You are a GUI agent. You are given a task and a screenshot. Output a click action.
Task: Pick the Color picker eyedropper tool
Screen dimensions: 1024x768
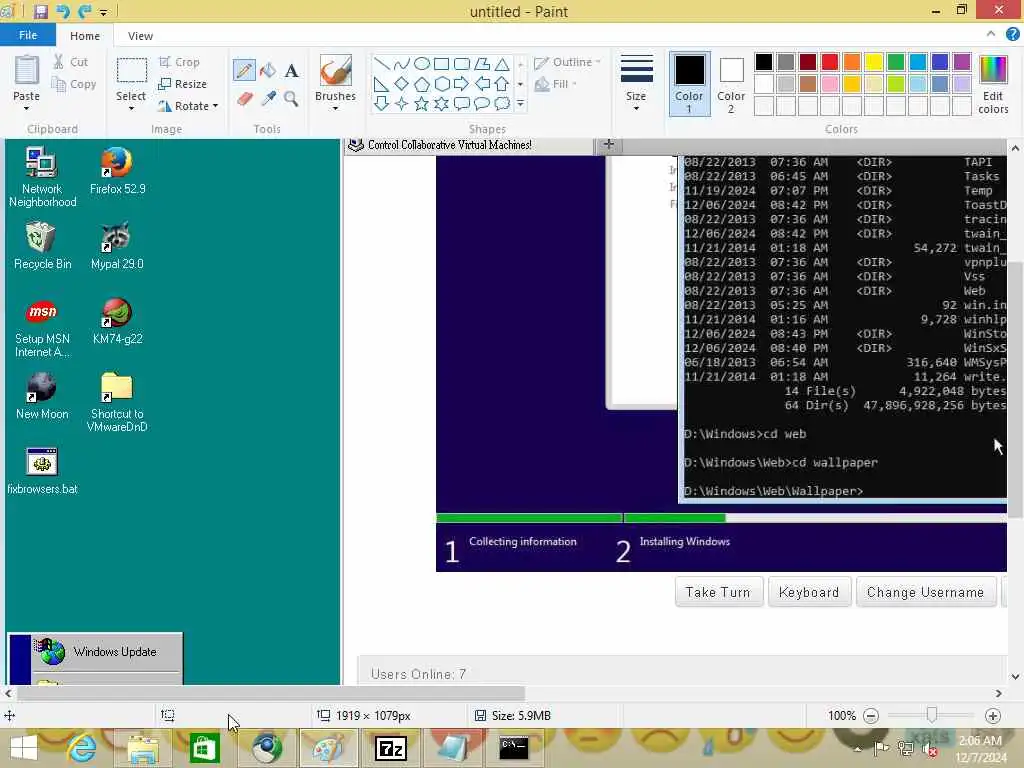268,99
